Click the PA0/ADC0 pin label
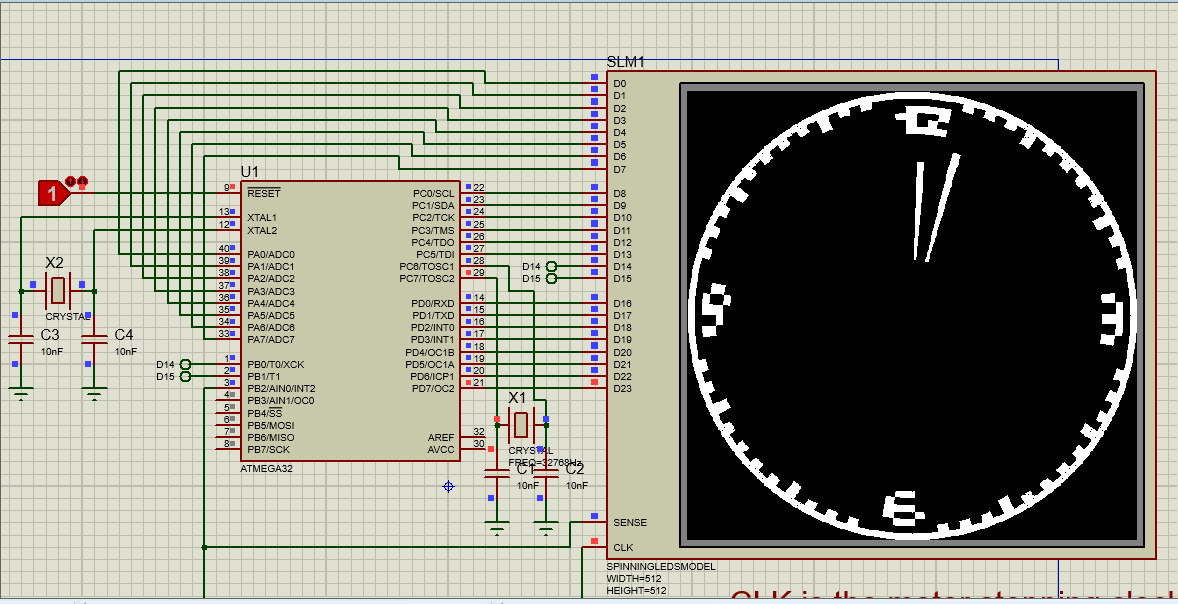The height and width of the screenshot is (604, 1178). click(270, 255)
